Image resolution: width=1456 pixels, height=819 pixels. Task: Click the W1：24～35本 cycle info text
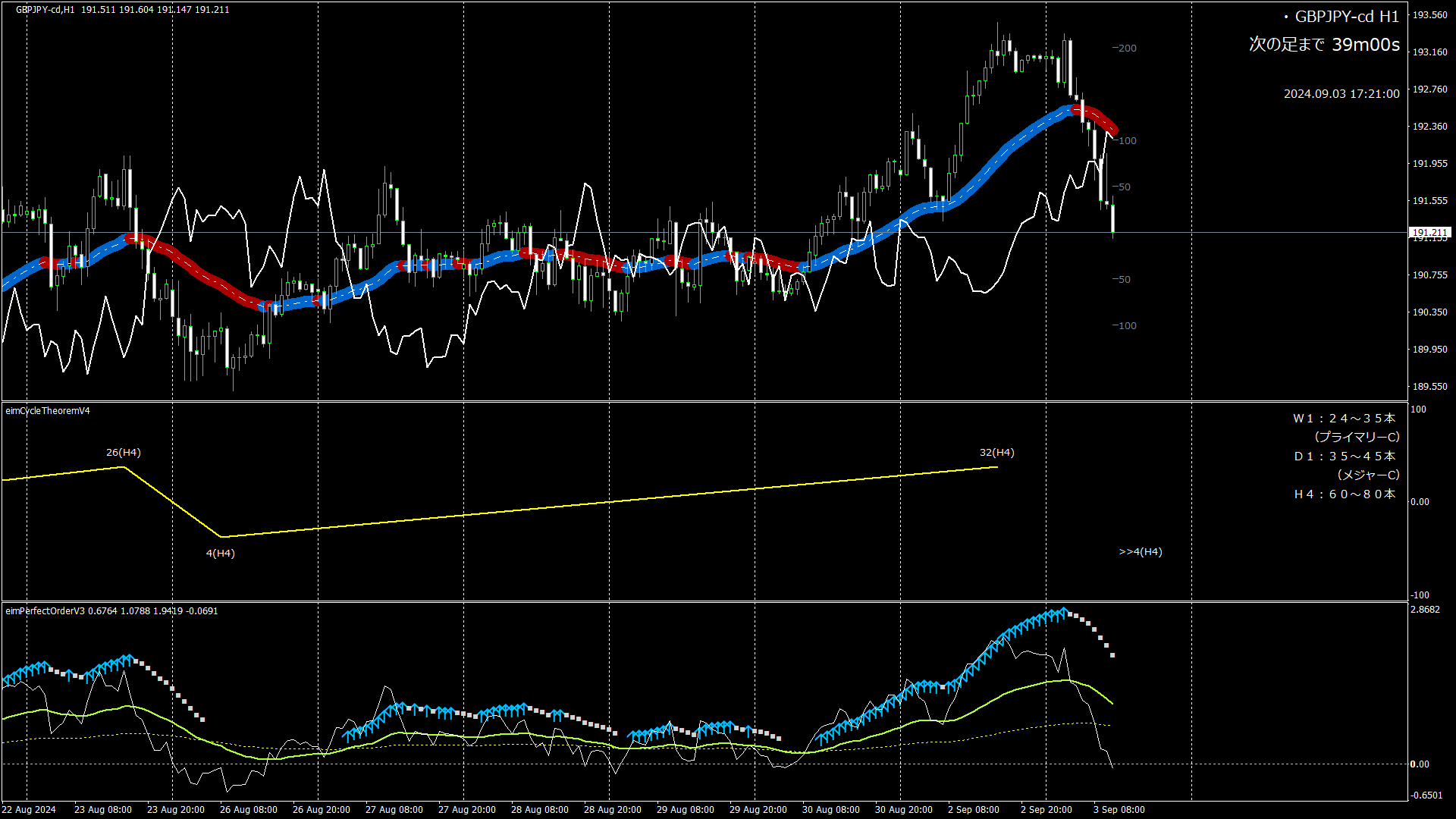[x=1344, y=419]
